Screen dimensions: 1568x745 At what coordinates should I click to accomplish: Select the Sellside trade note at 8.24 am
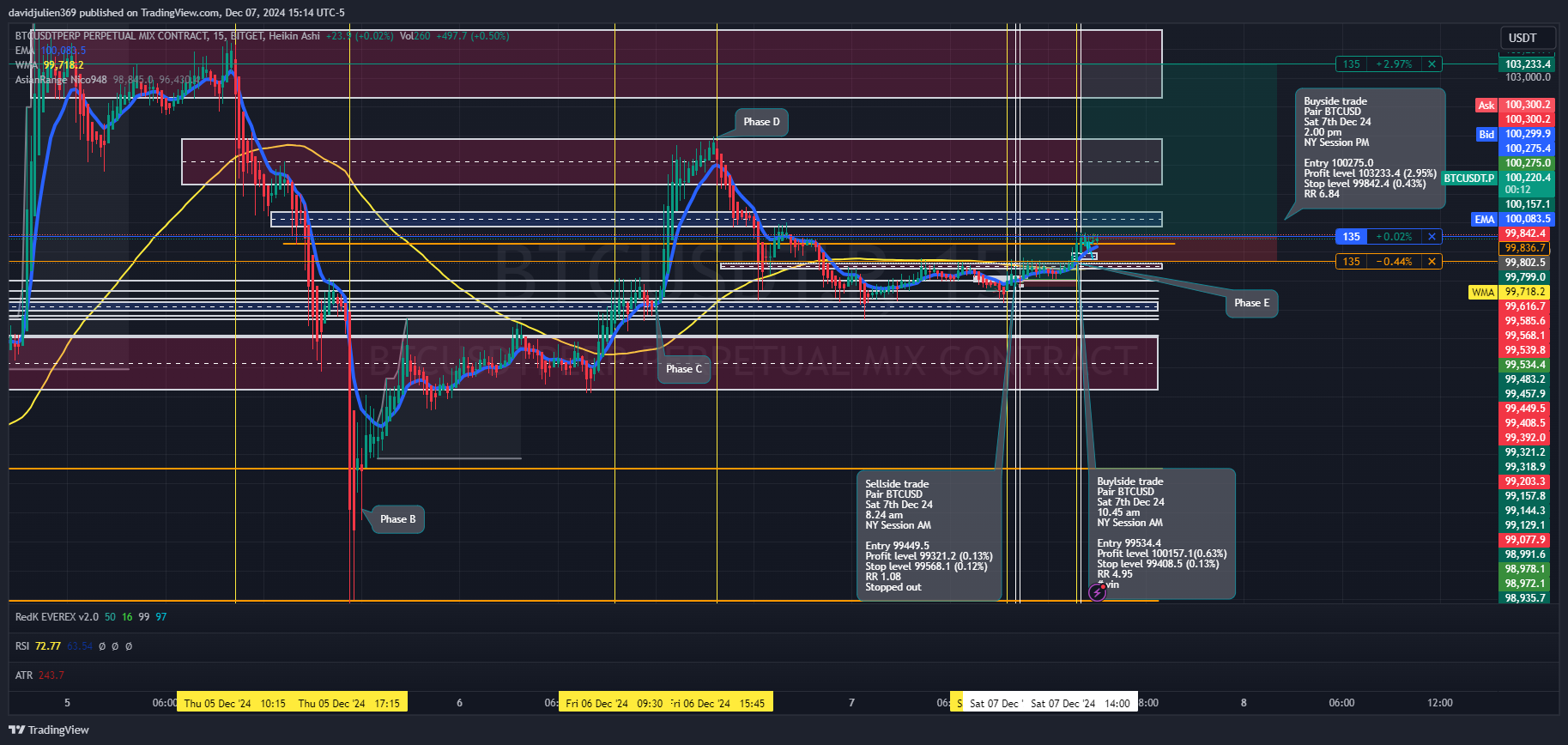pyautogui.click(x=929, y=535)
